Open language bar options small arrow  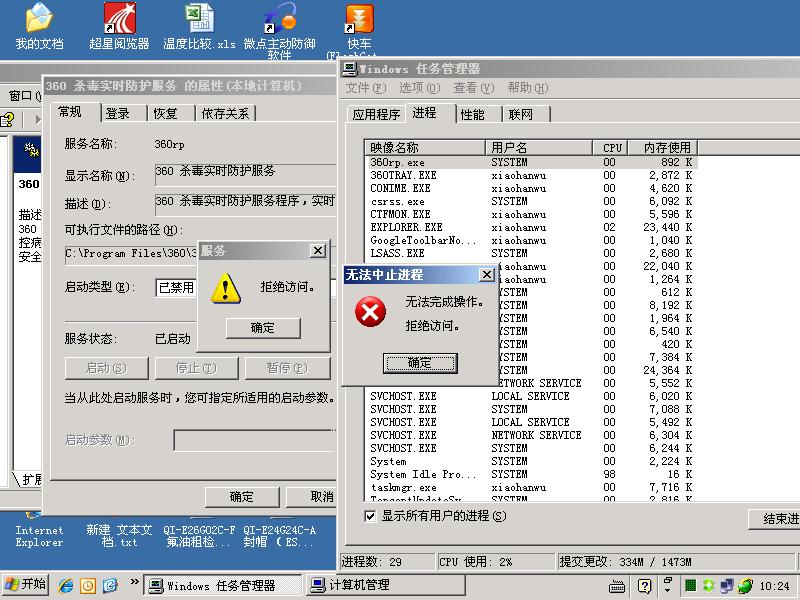(x=667, y=589)
